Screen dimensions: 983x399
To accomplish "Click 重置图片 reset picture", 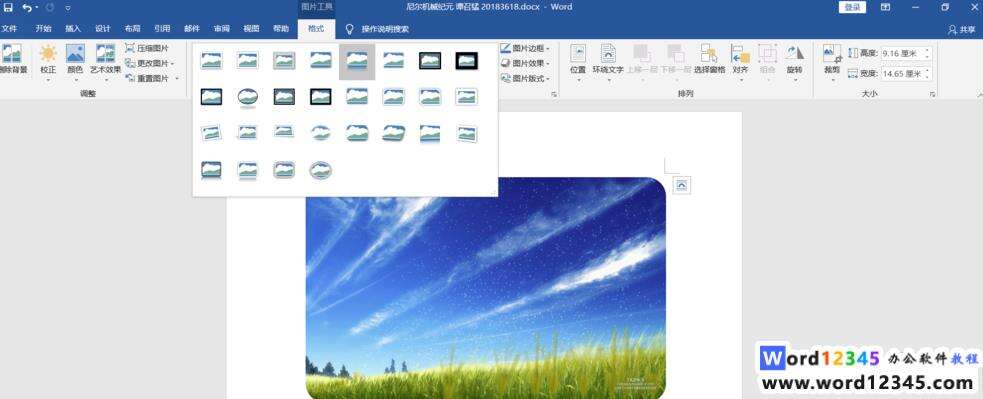I will tap(147, 78).
